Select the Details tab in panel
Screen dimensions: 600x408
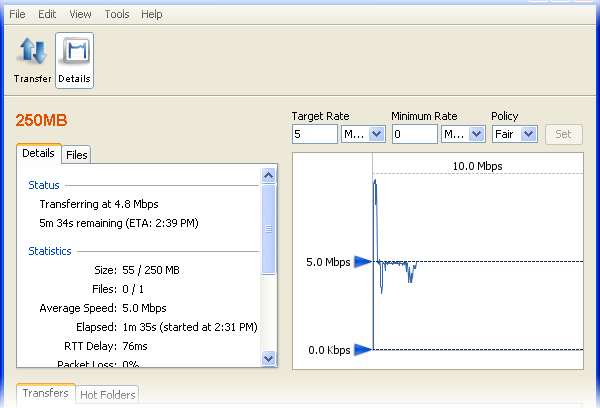pos(38,153)
